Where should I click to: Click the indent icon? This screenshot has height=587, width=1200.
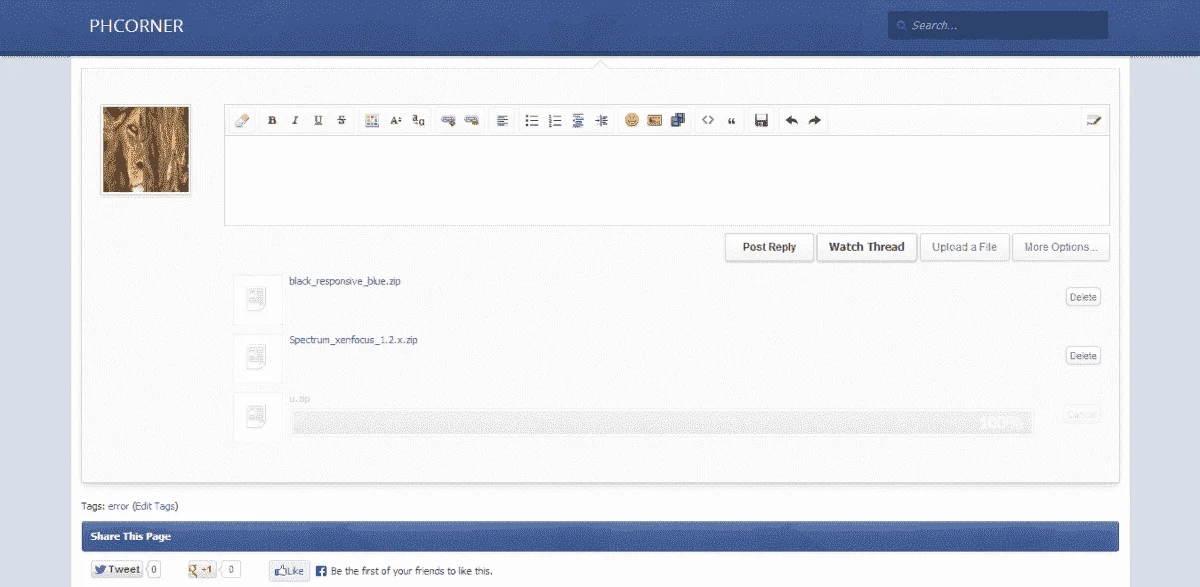click(601, 120)
